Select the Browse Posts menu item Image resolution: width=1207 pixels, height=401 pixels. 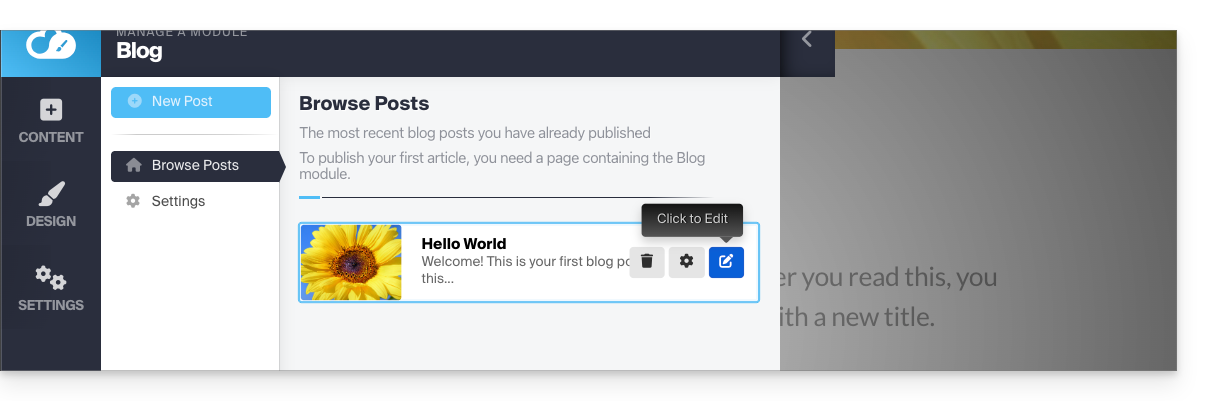tap(195, 166)
